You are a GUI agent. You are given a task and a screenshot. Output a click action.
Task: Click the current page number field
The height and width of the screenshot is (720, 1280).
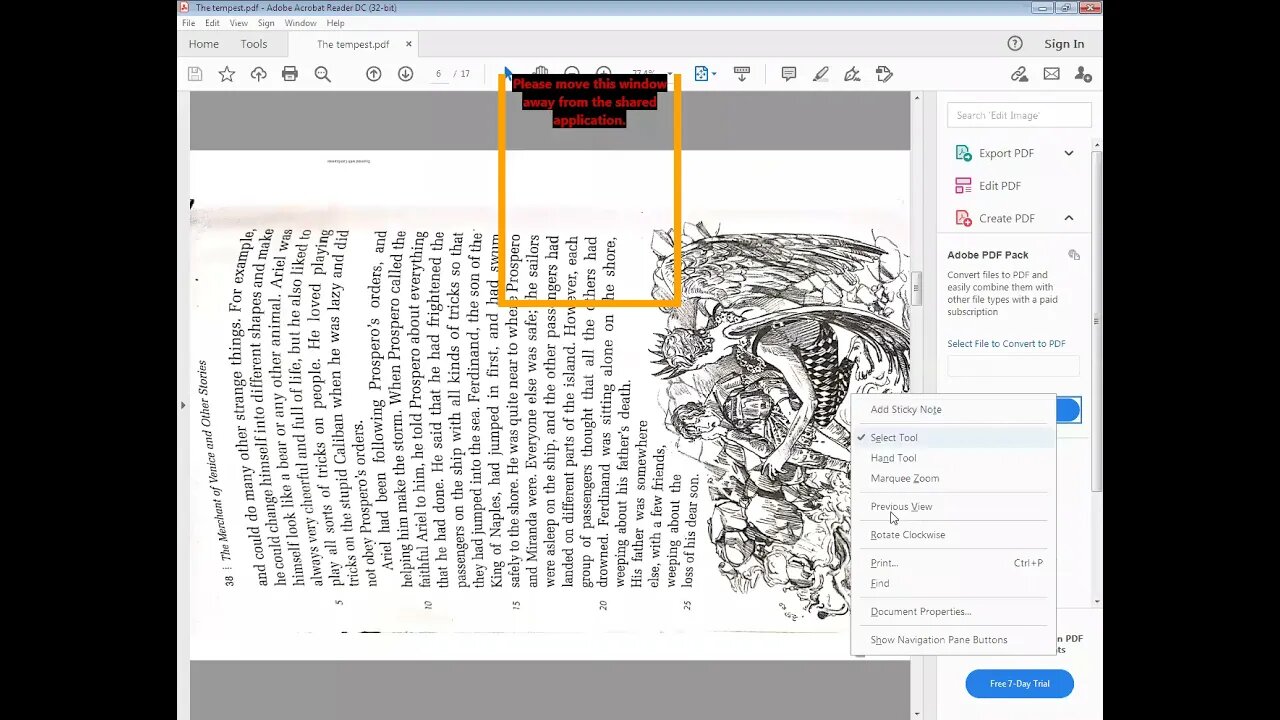(438, 74)
